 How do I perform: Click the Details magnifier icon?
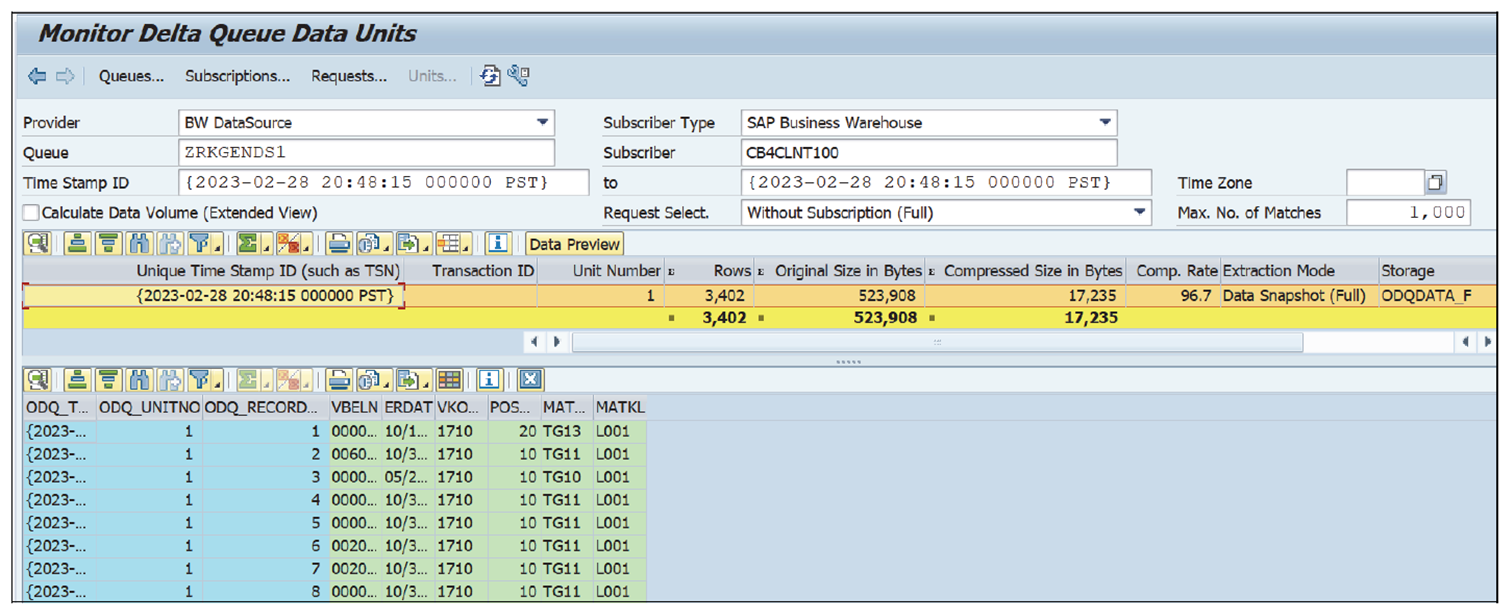[37, 243]
